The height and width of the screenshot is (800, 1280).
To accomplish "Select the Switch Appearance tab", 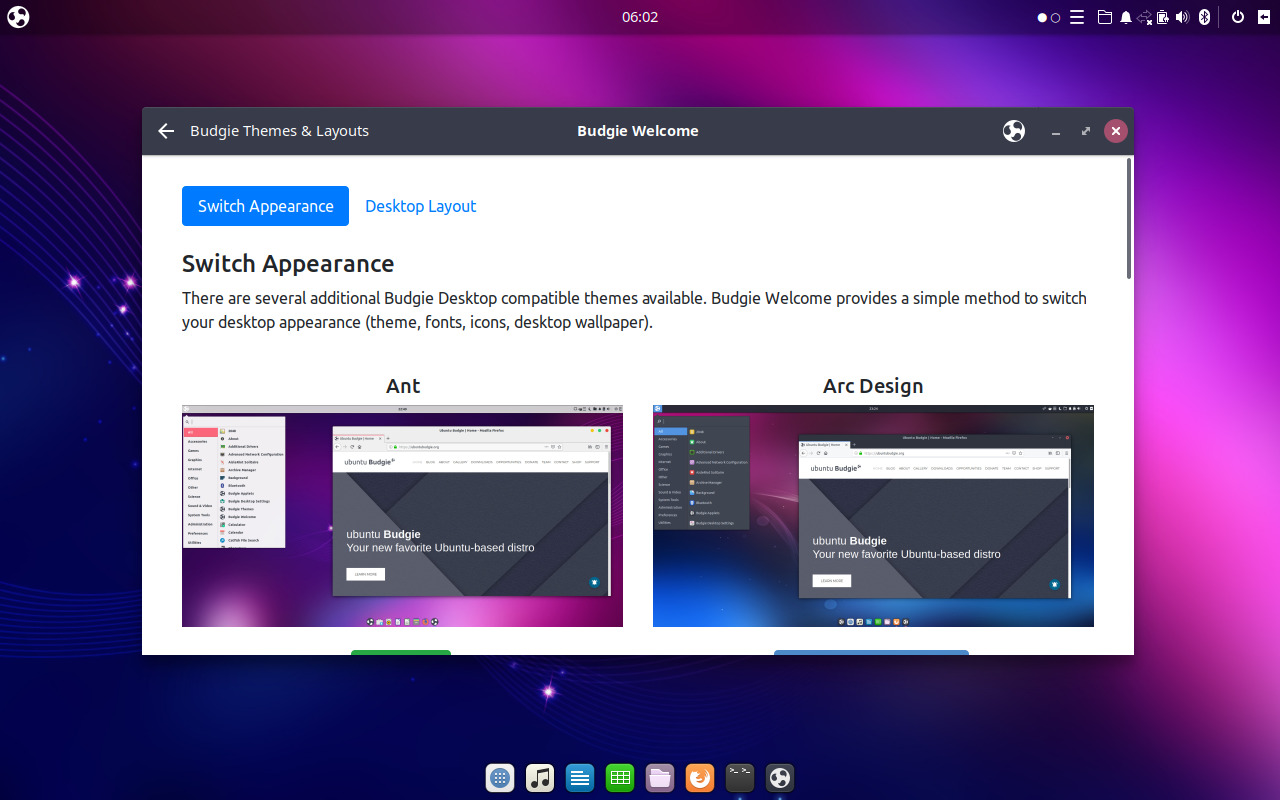I will point(265,206).
